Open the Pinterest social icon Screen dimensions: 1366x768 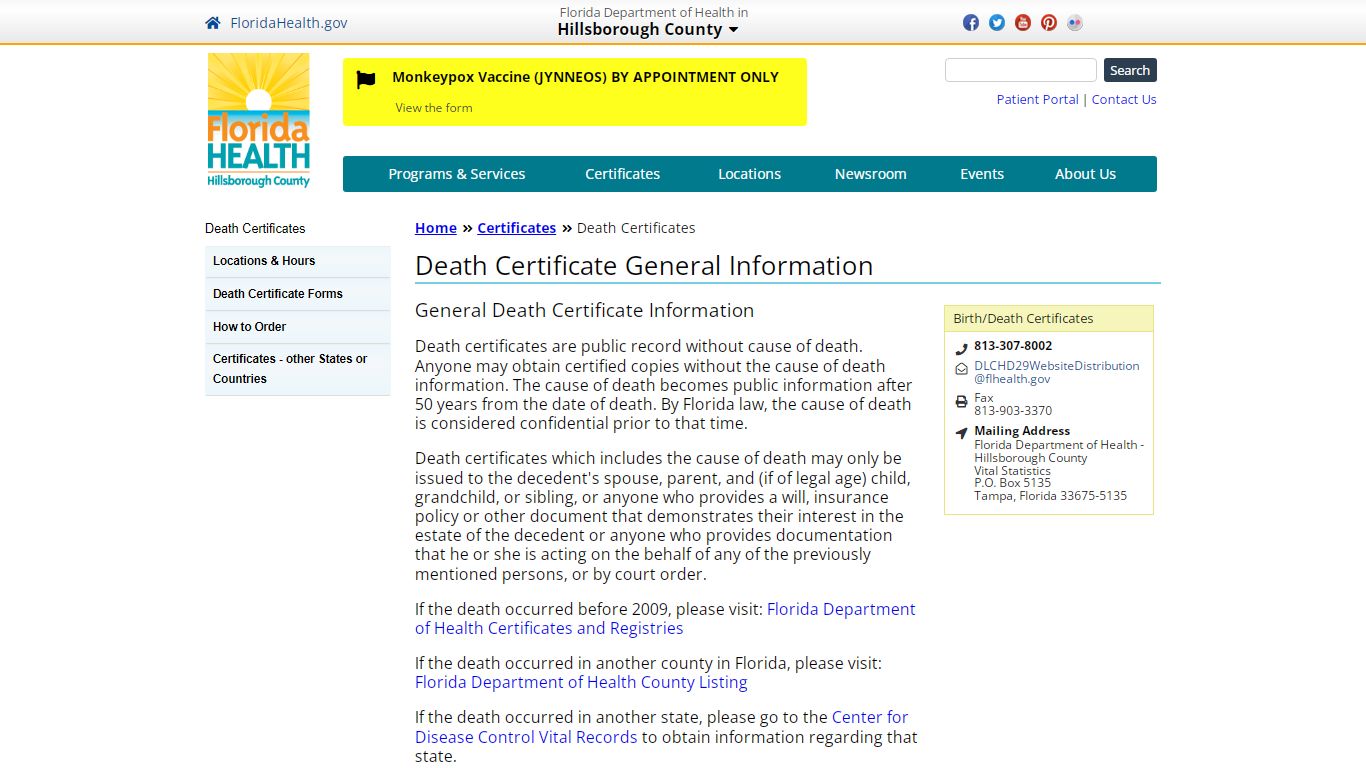1049,23
